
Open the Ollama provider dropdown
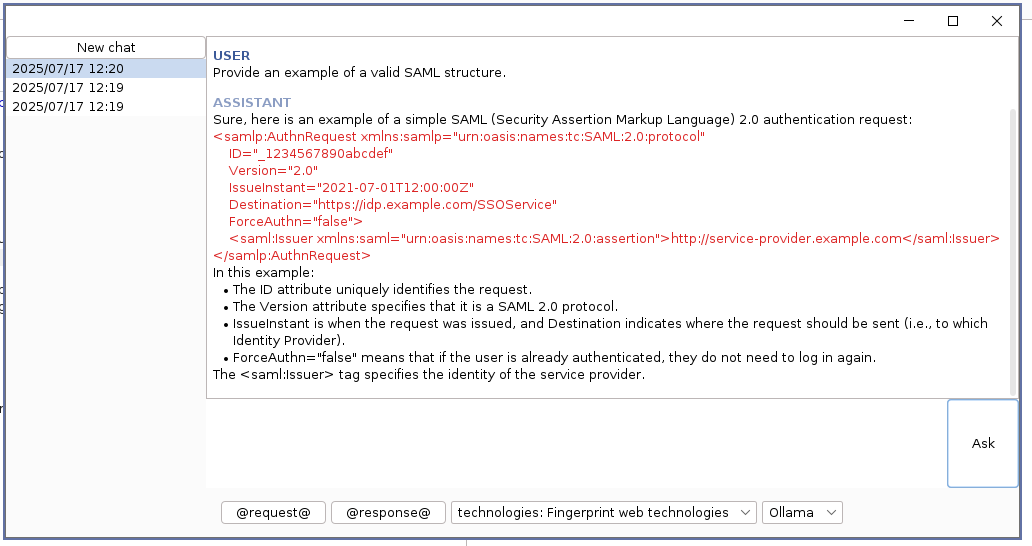tap(802, 512)
